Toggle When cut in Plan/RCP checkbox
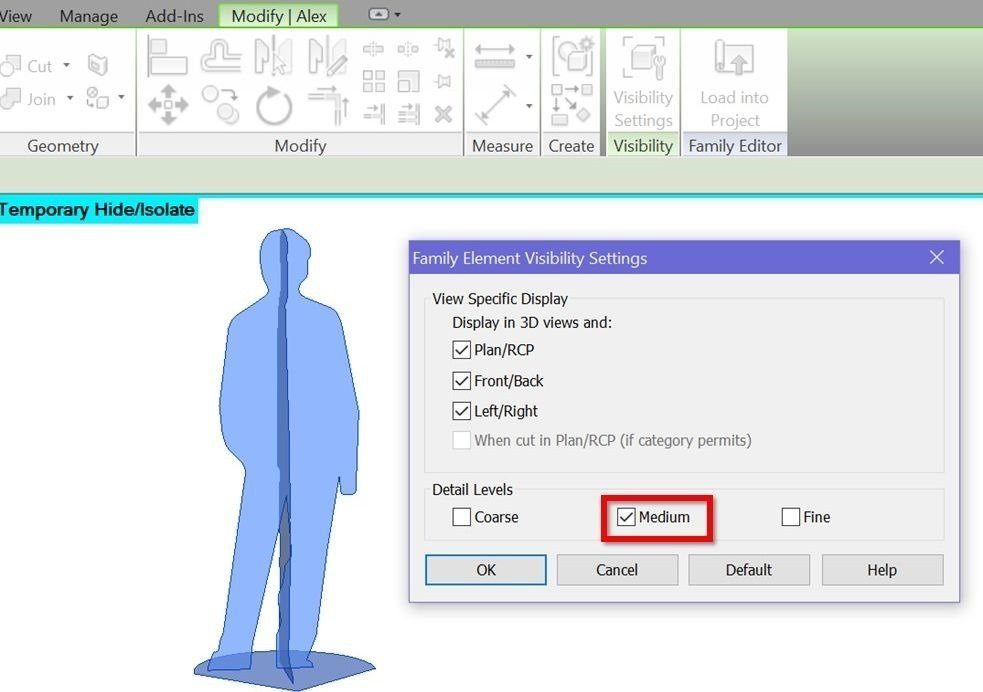The width and height of the screenshot is (983, 692). (461, 440)
